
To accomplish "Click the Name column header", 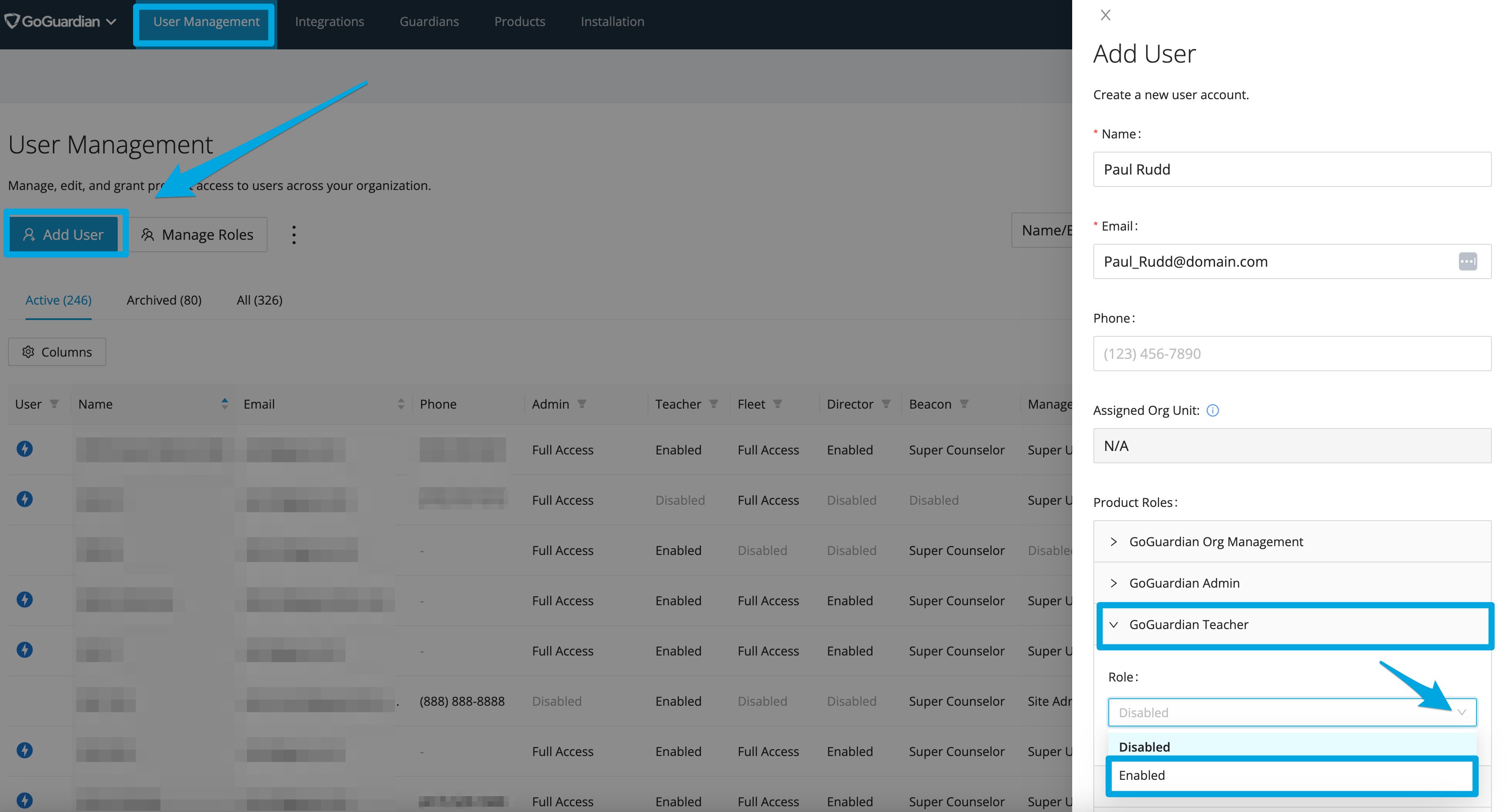I will [x=95, y=404].
